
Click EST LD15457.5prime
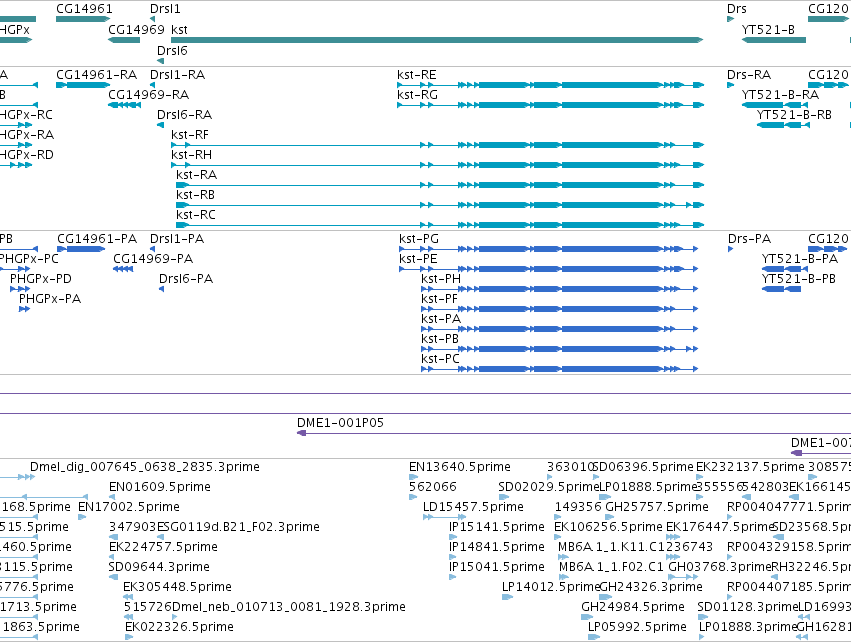click(x=473, y=507)
